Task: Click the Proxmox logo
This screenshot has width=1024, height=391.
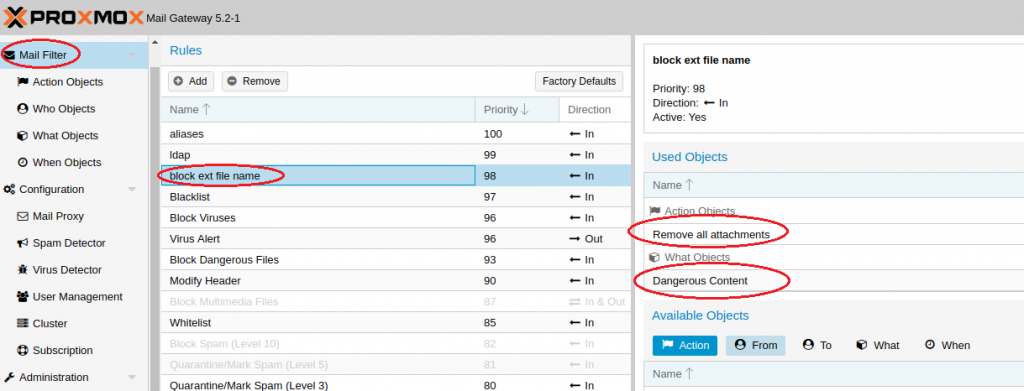Action: 72,17
